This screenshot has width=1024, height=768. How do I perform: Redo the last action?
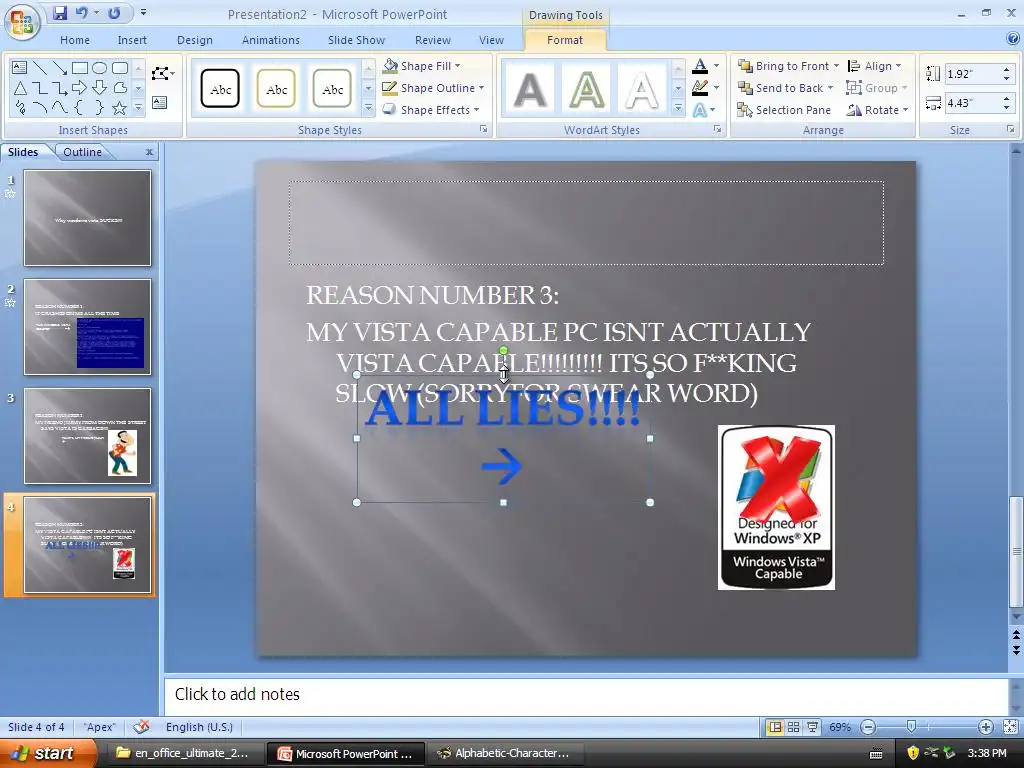[x=114, y=13]
